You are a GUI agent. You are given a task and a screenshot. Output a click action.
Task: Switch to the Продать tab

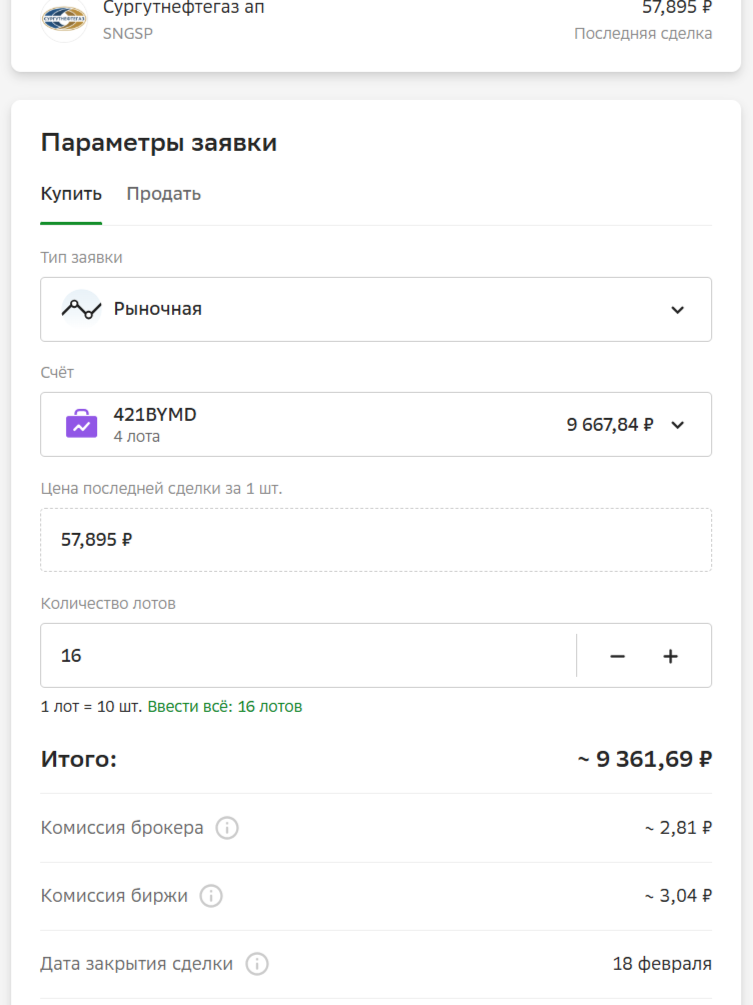pyautogui.click(x=164, y=193)
